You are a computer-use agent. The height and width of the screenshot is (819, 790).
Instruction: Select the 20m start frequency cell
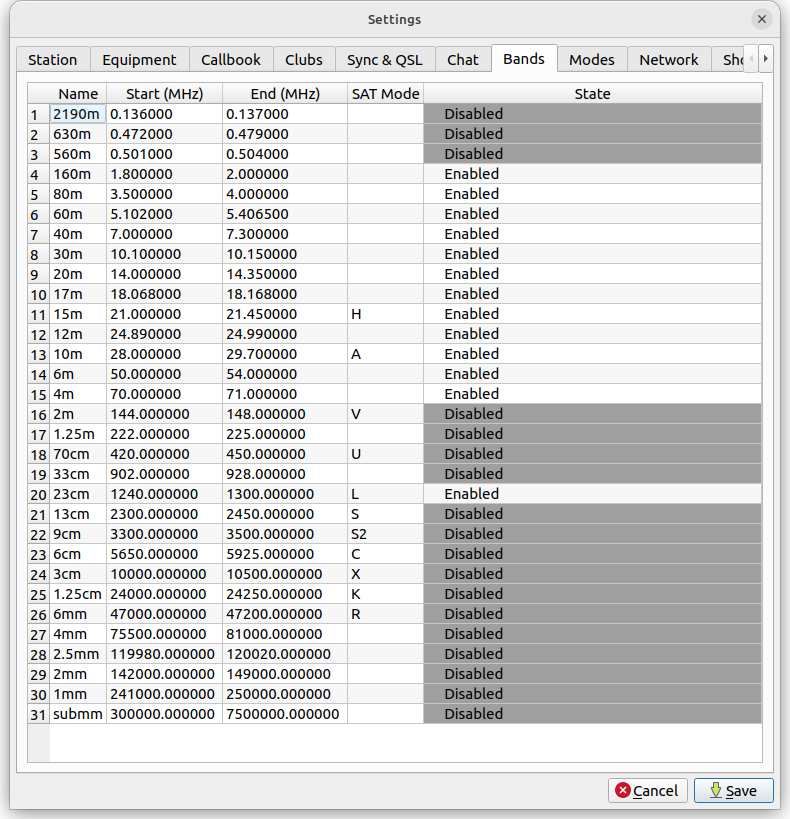coord(164,274)
